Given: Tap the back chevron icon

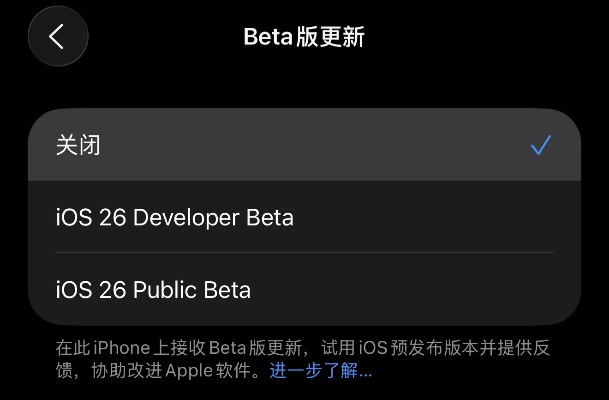Looking at the screenshot, I should coord(57,37).
